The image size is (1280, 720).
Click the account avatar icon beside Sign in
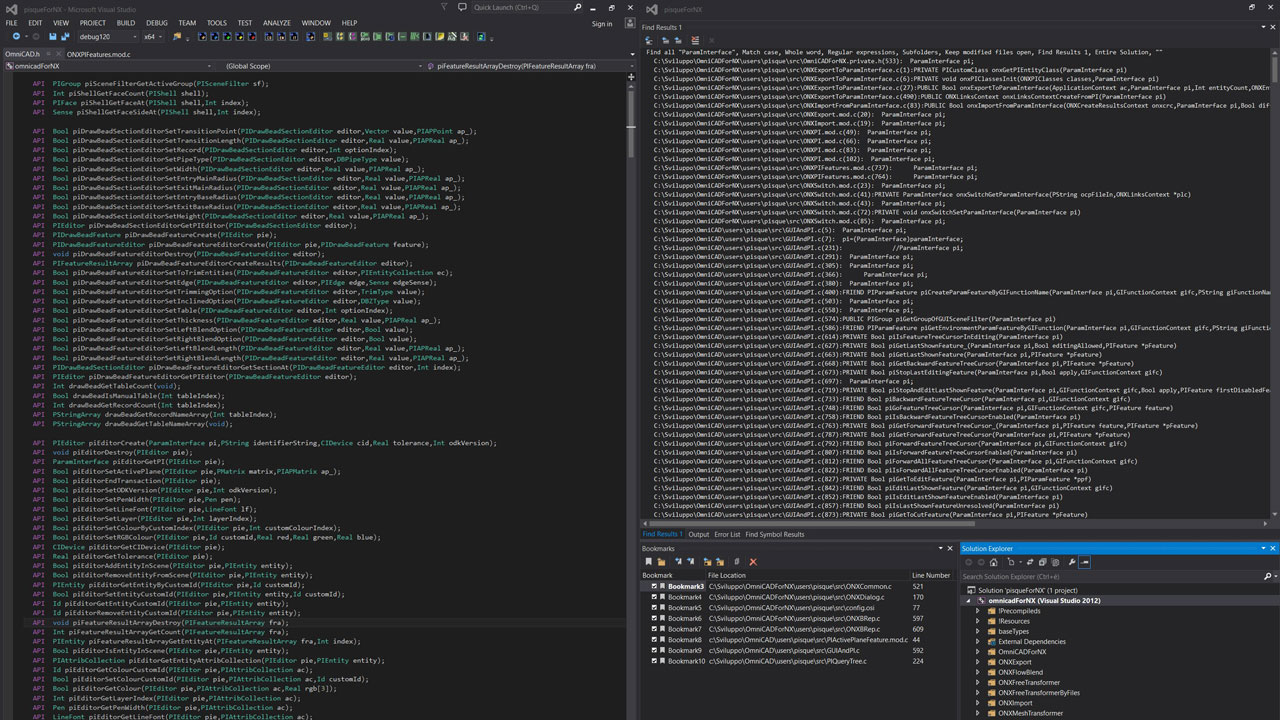click(x=630, y=23)
